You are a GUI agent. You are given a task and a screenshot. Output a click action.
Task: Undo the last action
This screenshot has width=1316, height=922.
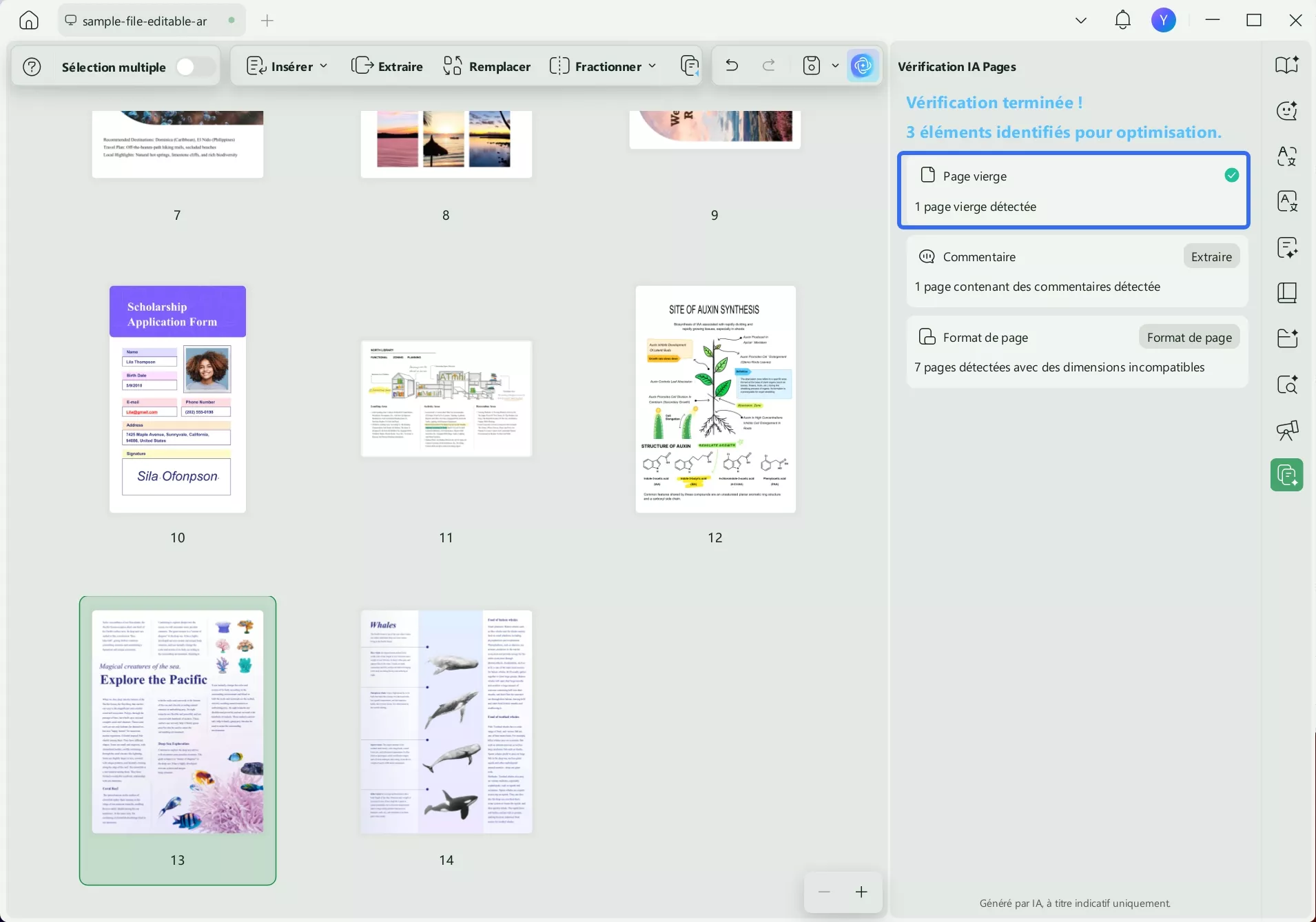click(732, 65)
